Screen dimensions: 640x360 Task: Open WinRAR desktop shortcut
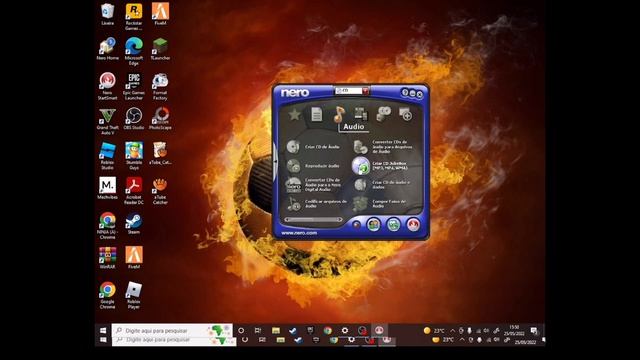[x=107, y=258]
